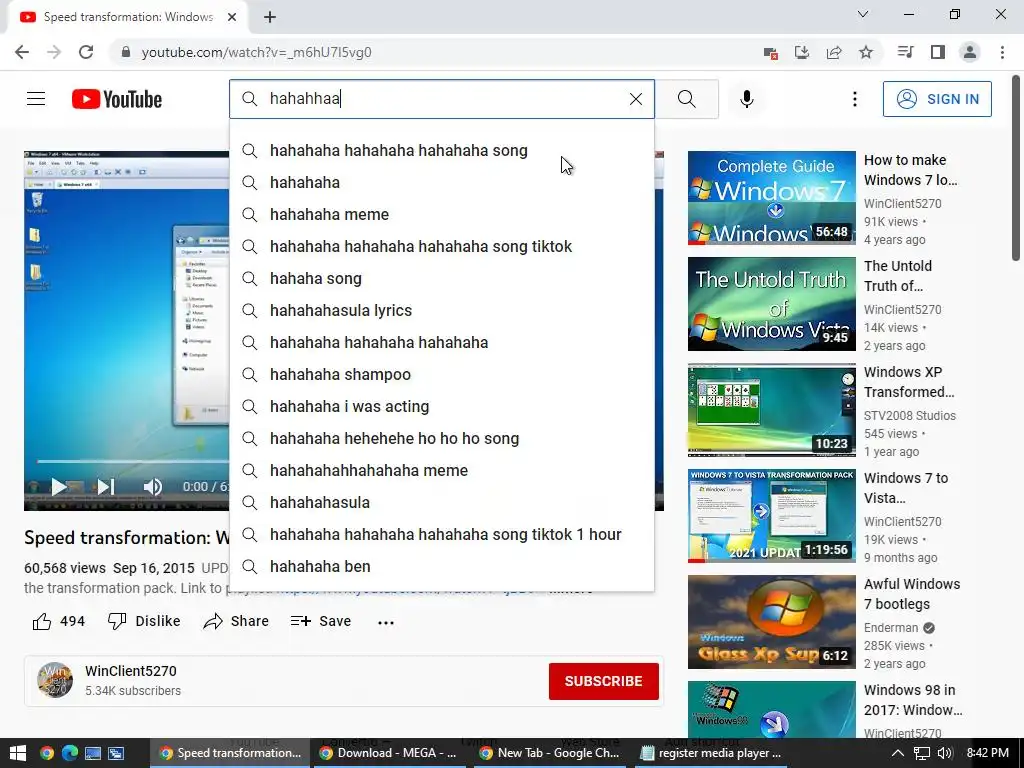The image size is (1024, 768).
Task: Open the taskbar volume control
Action: [x=945, y=753]
